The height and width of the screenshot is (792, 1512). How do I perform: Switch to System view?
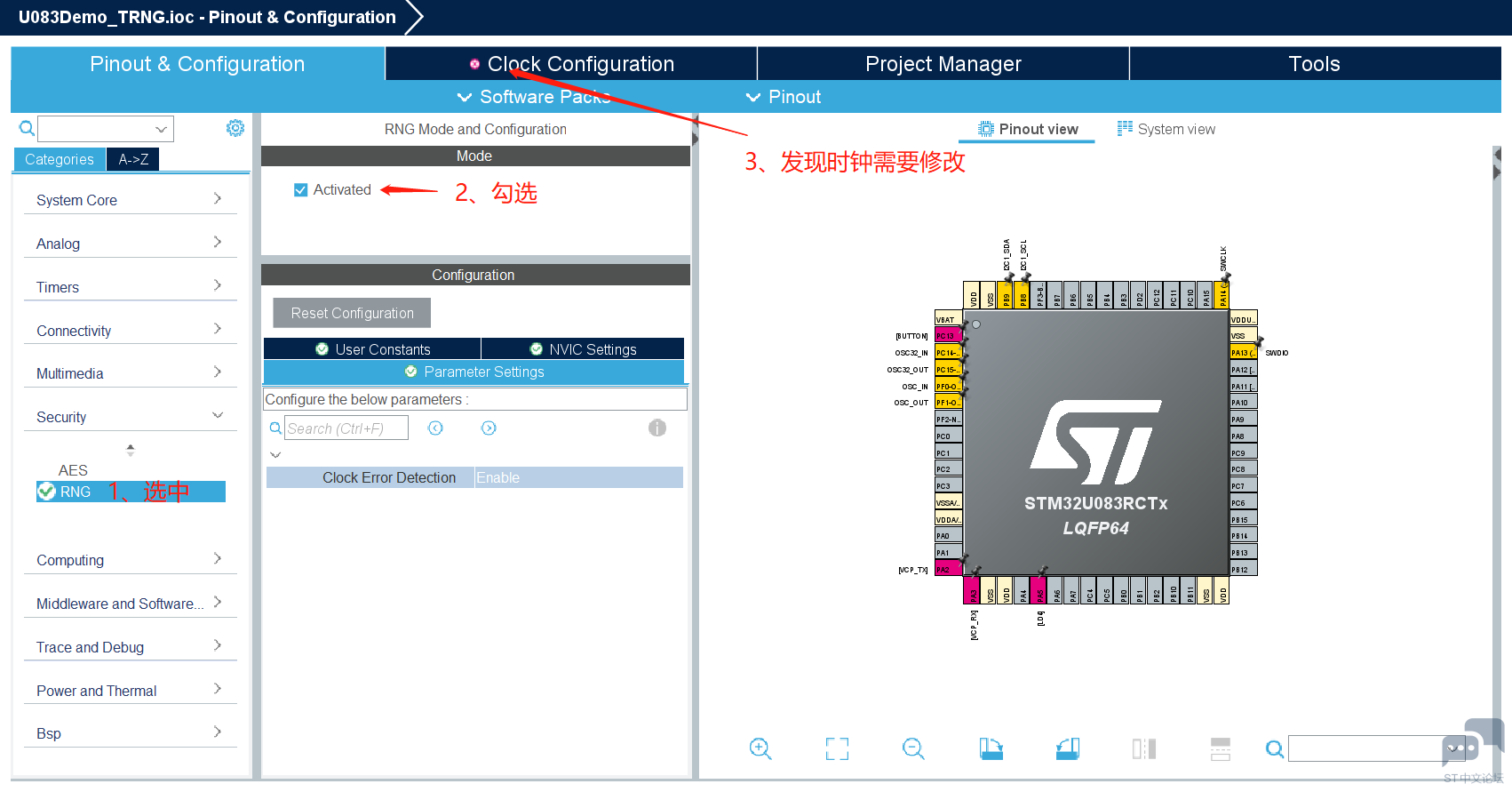tap(1166, 129)
